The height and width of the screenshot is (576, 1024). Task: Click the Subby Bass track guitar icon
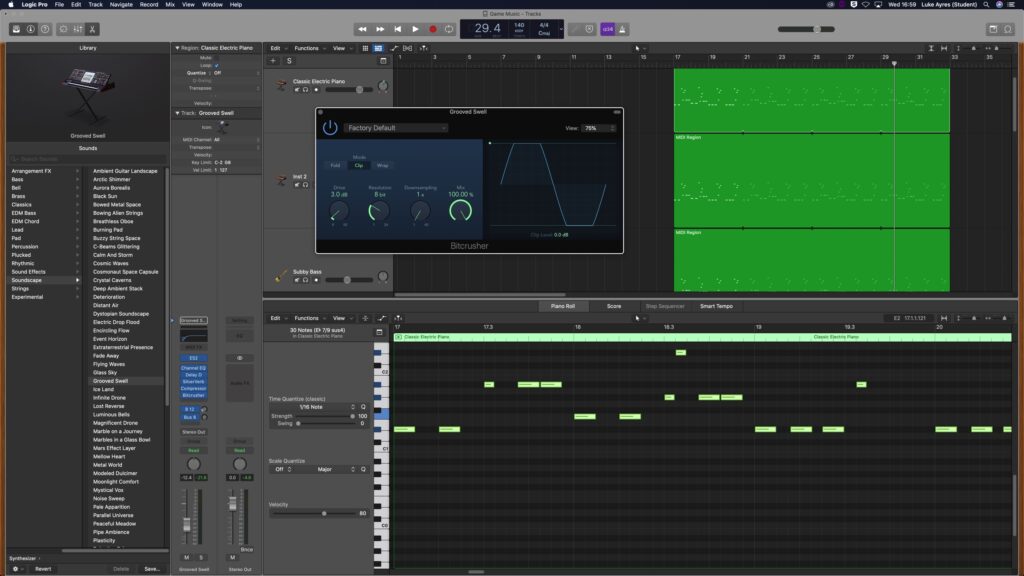coord(281,276)
